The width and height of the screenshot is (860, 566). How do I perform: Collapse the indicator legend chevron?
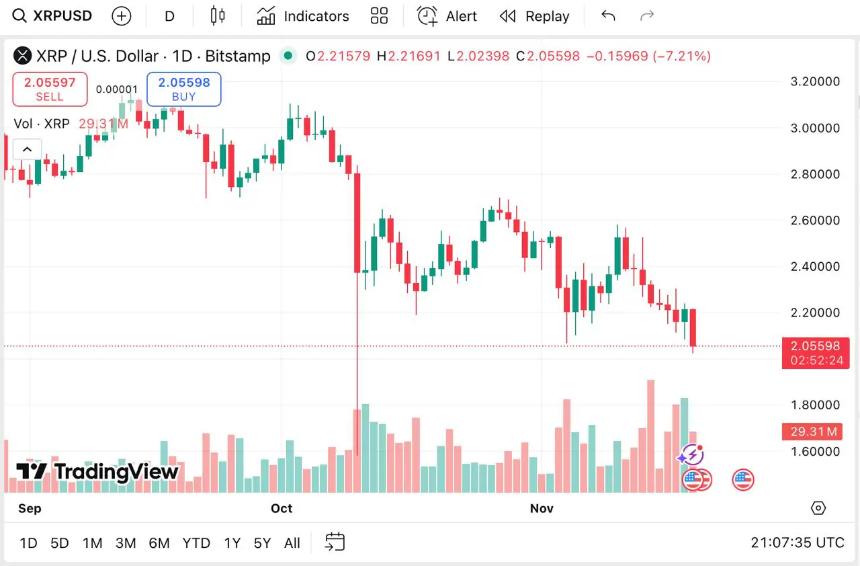(27, 150)
